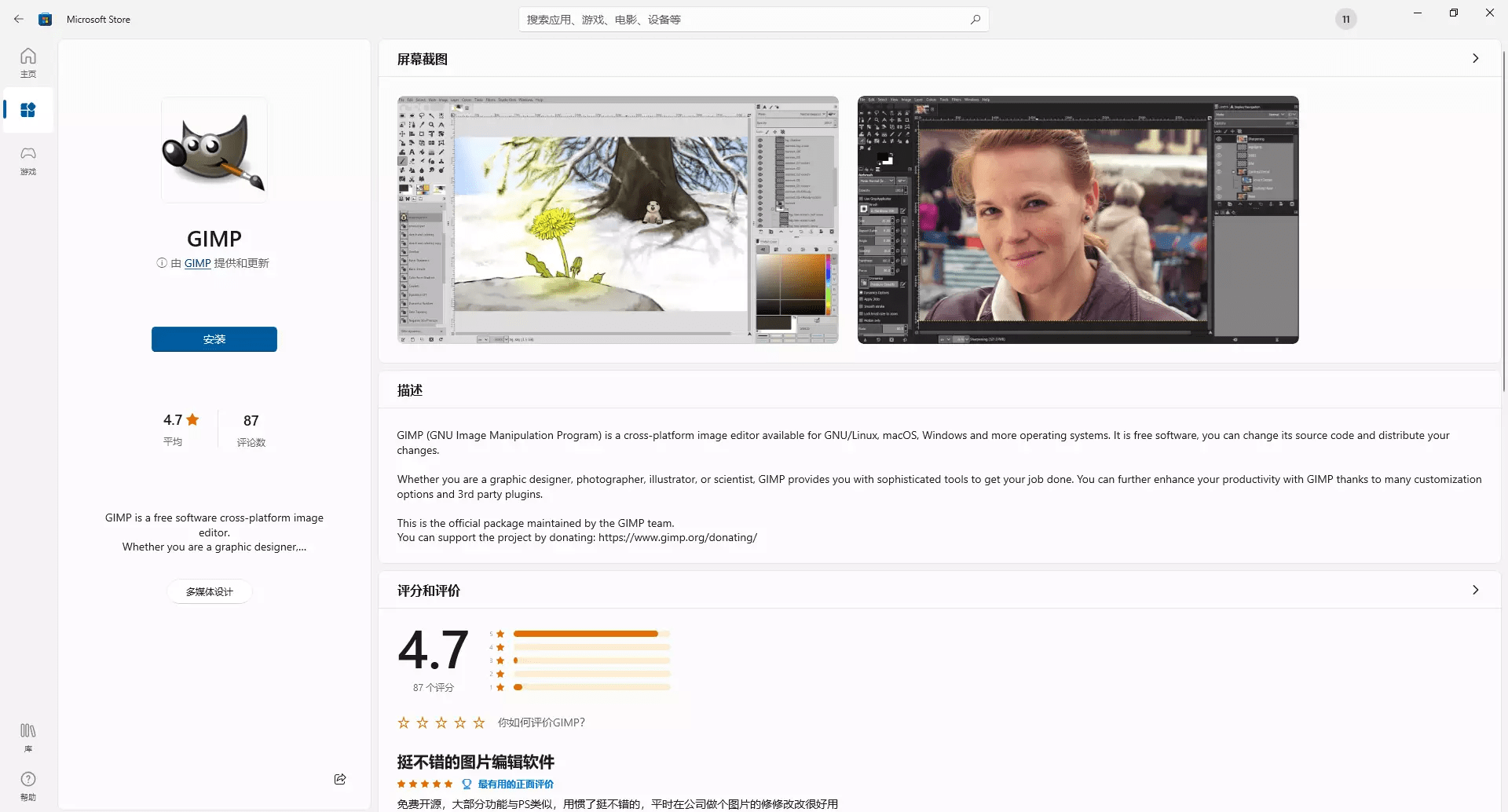Click the GIMP app title
This screenshot has height=812, width=1508.
[x=214, y=238]
